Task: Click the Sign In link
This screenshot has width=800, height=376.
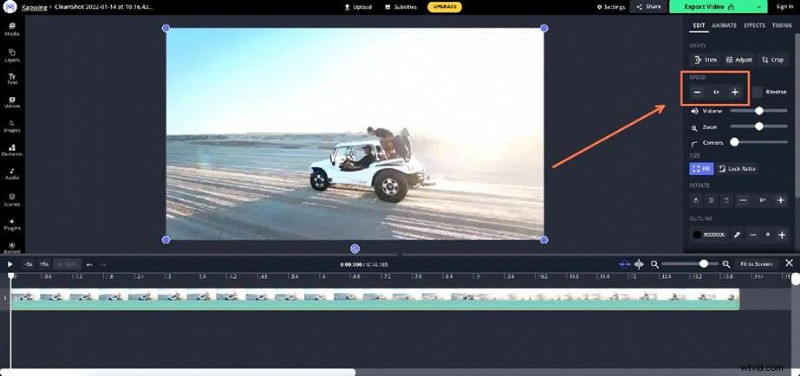Action: (784, 7)
